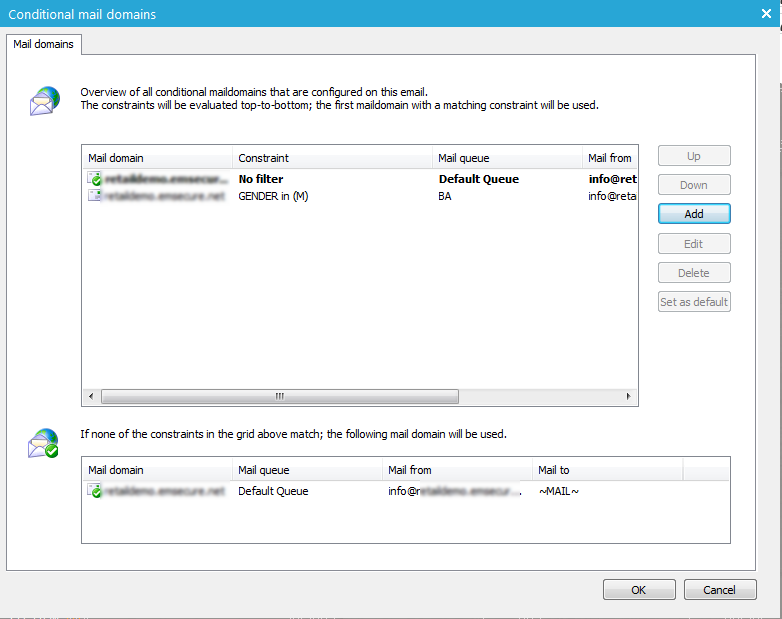Click the scroll left arrow in upper grid
The width and height of the screenshot is (782, 619).
point(91,396)
